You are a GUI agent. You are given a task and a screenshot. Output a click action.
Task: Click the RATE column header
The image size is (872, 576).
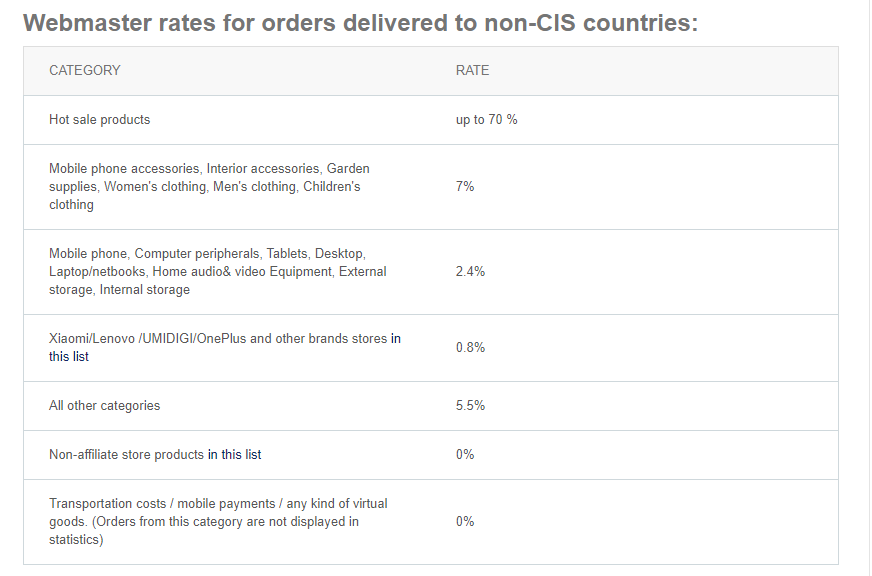click(x=472, y=71)
